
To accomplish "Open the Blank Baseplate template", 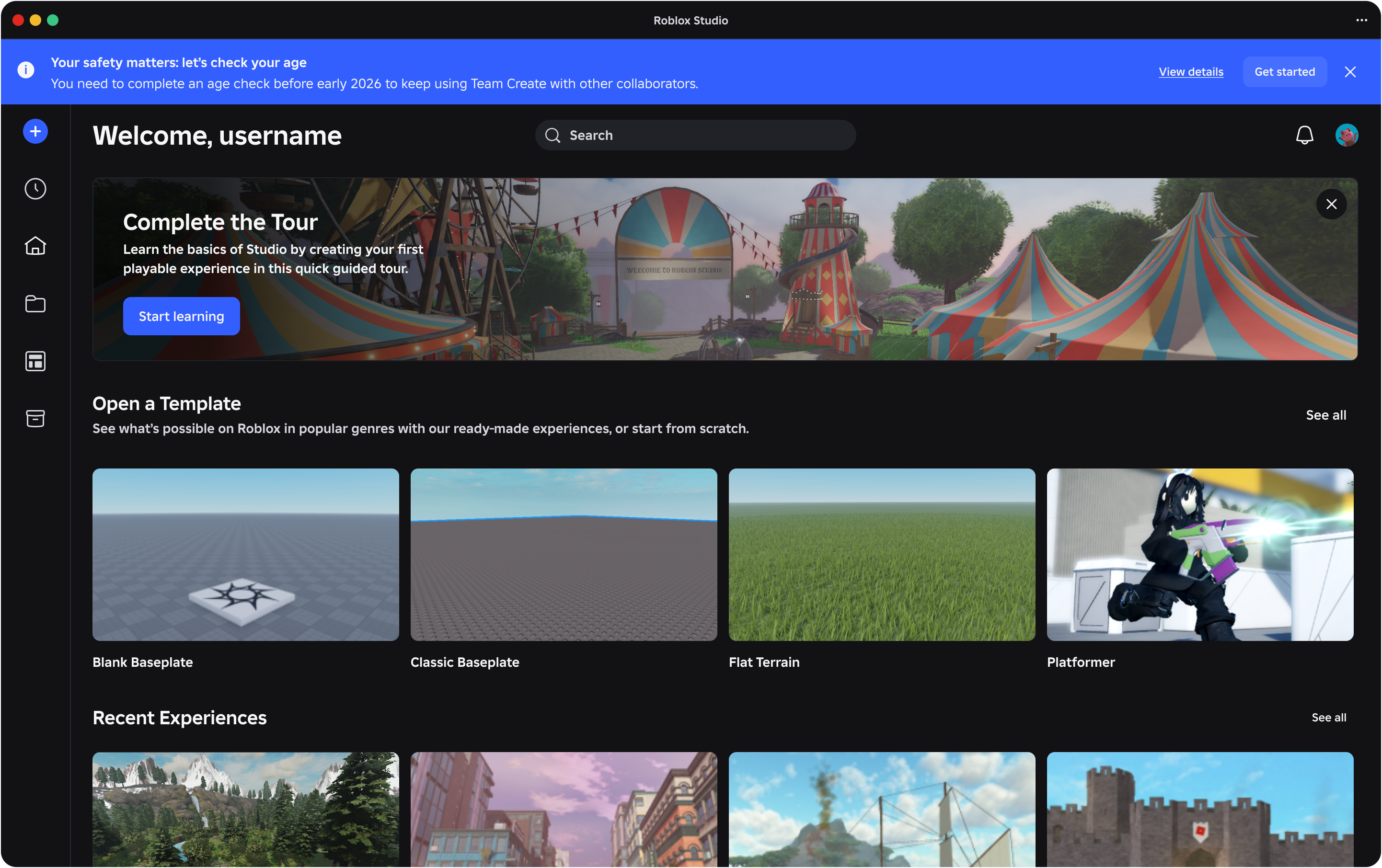I will pos(245,554).
